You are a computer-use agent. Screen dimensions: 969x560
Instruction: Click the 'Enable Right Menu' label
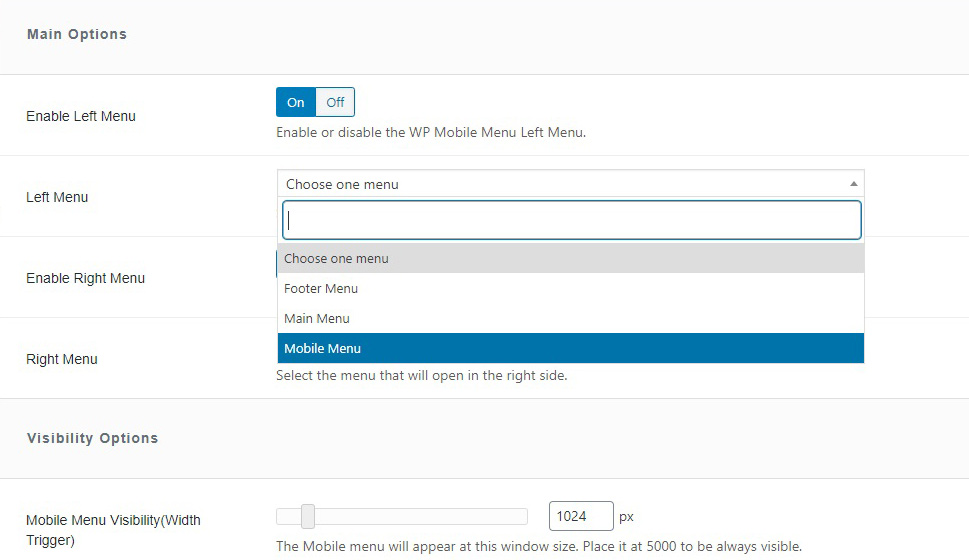[85, 278]
